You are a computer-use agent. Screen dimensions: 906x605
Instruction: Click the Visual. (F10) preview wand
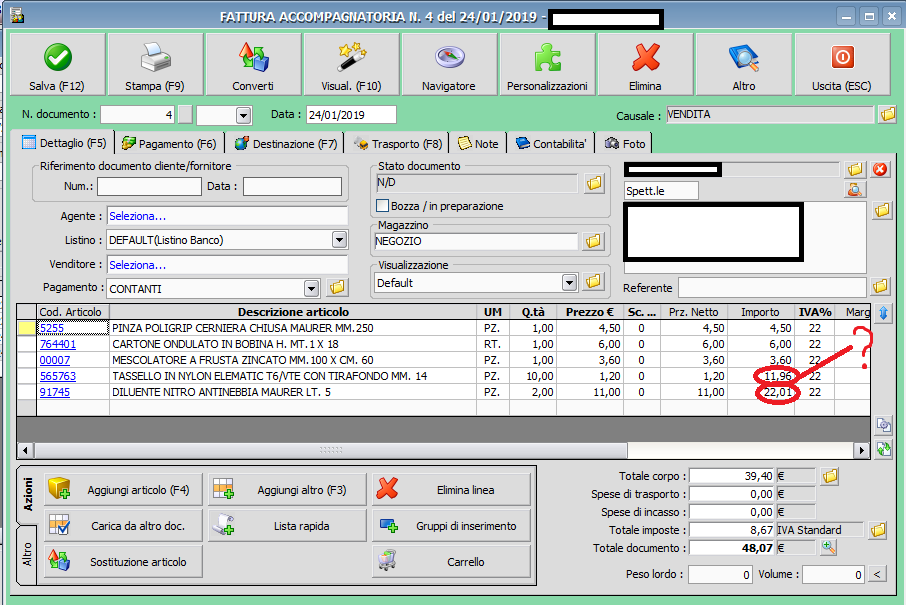tap(351, 65)
